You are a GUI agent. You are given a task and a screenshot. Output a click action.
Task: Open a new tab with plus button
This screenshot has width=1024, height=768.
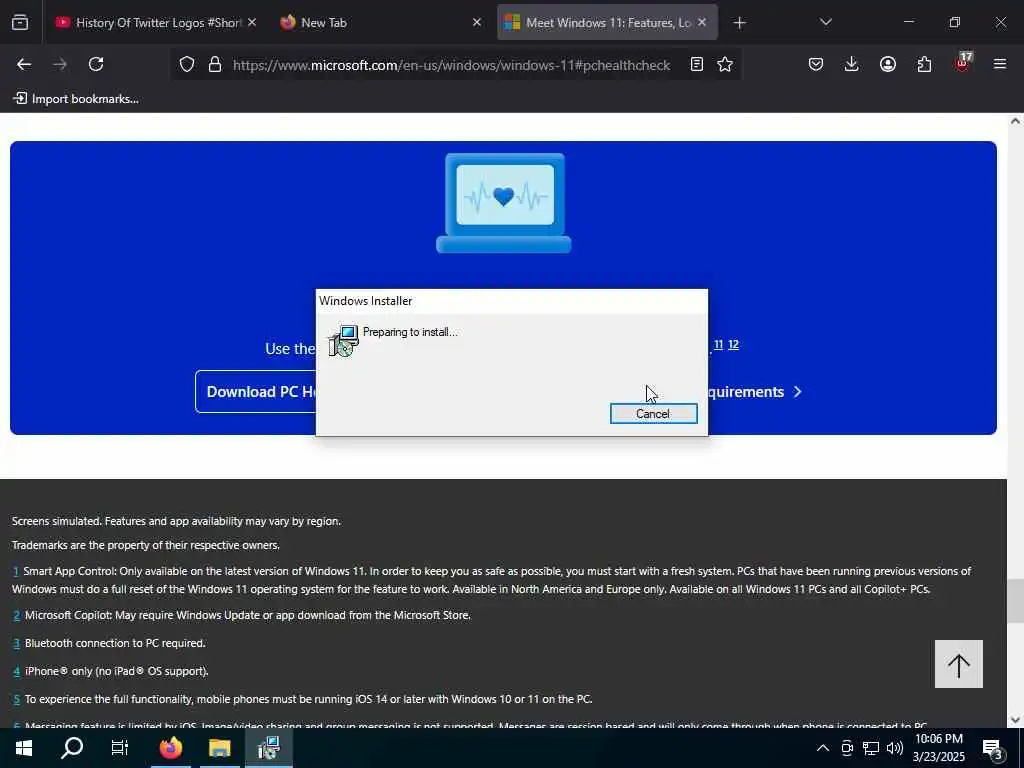point(739,23)
